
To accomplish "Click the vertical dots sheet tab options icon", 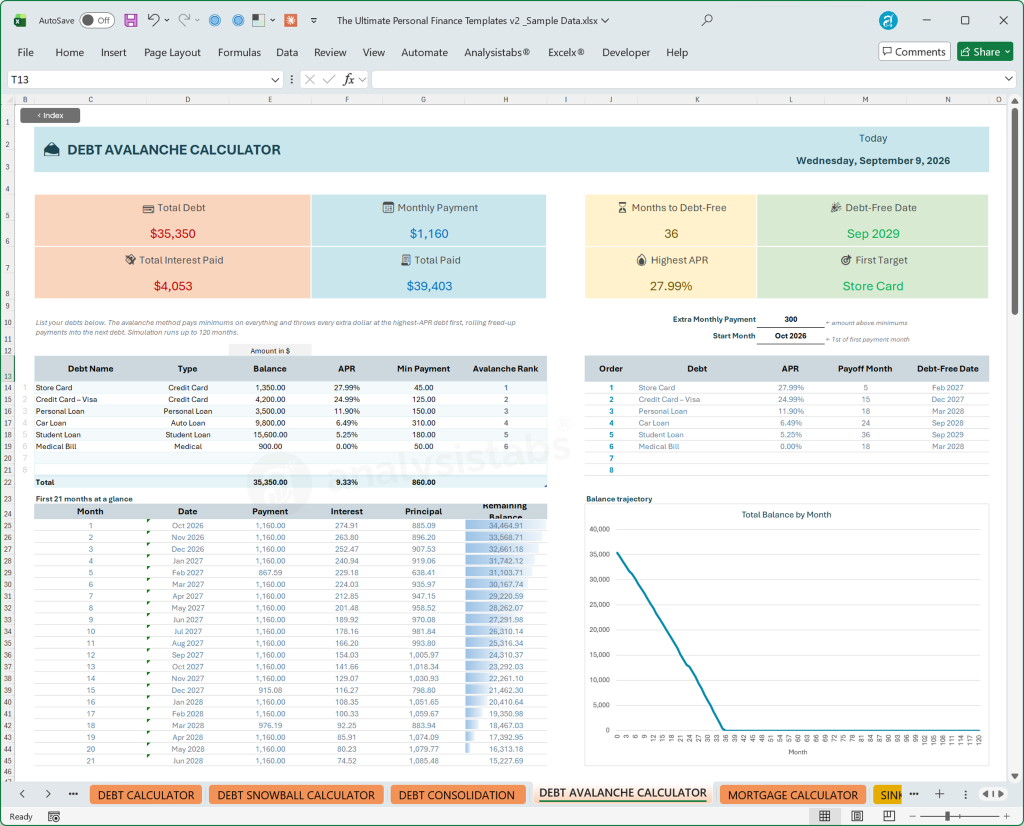I will (x=966, y=794).
